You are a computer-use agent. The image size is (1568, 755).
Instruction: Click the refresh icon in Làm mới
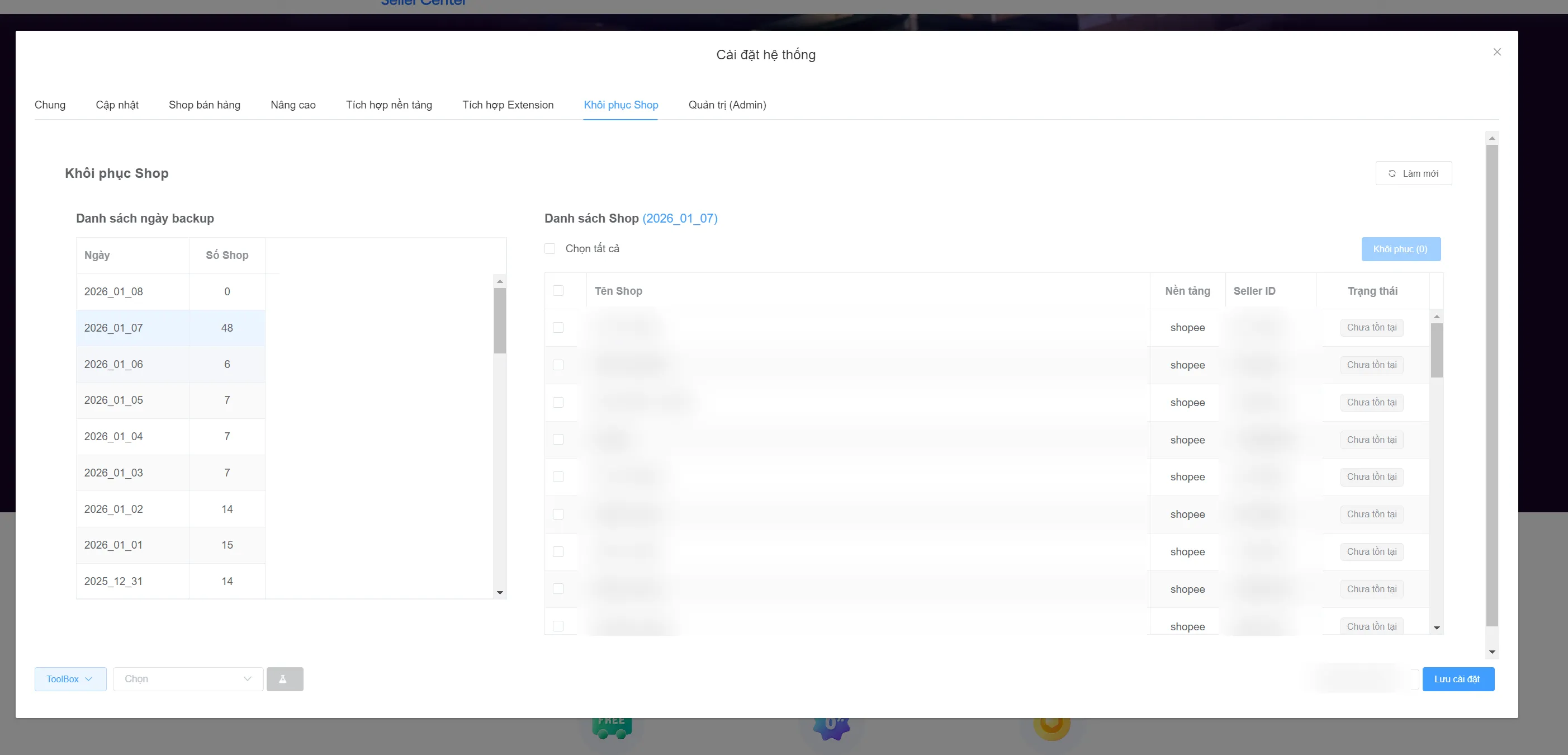point(1391,173)
